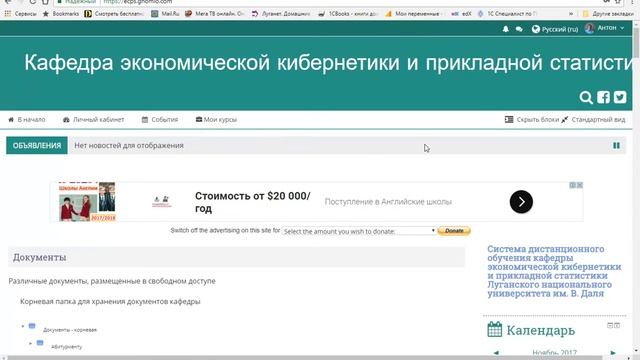This screenshot has height=360, width=640.
Task: Open the donation amount dropdown
Action: coord(359,231)
